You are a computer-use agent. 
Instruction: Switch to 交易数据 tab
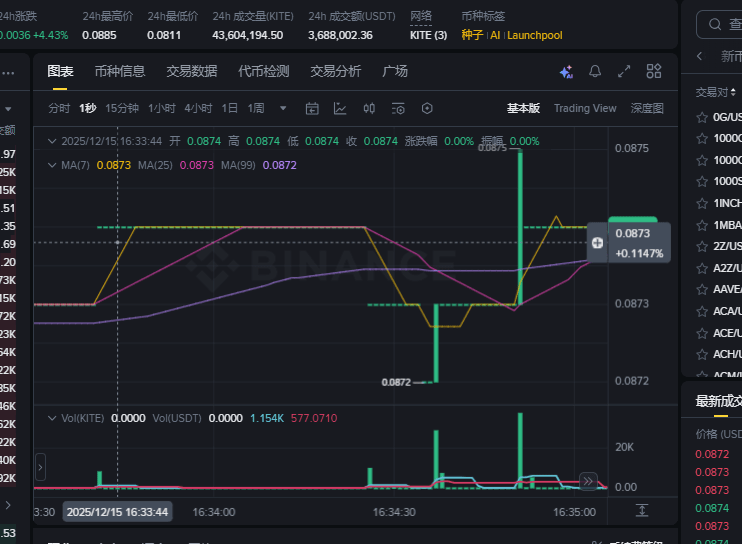[x=192, y=71]
